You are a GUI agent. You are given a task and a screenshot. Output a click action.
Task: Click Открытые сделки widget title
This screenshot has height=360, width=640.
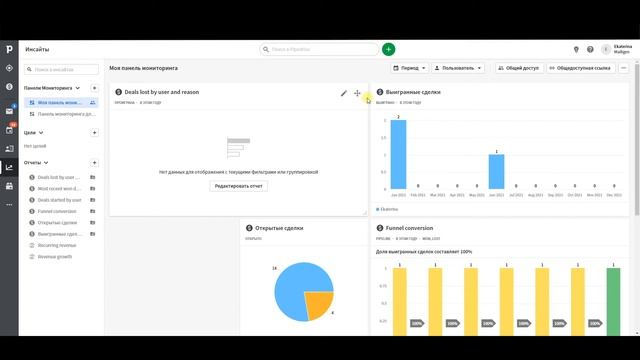(x=279, y=228)
